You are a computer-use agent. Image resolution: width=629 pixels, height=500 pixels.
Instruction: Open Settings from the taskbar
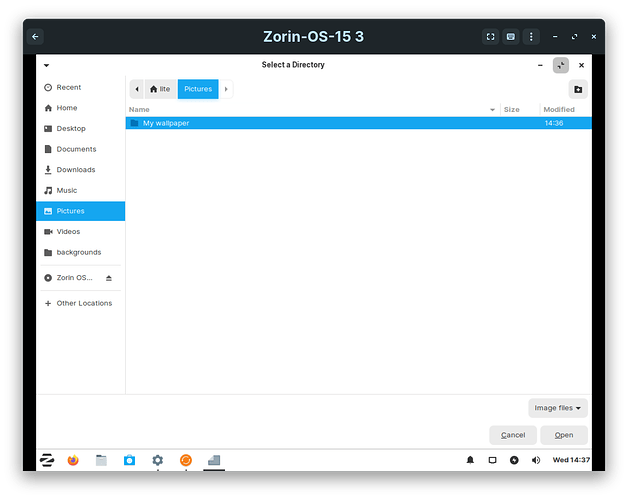click(158, 460)
